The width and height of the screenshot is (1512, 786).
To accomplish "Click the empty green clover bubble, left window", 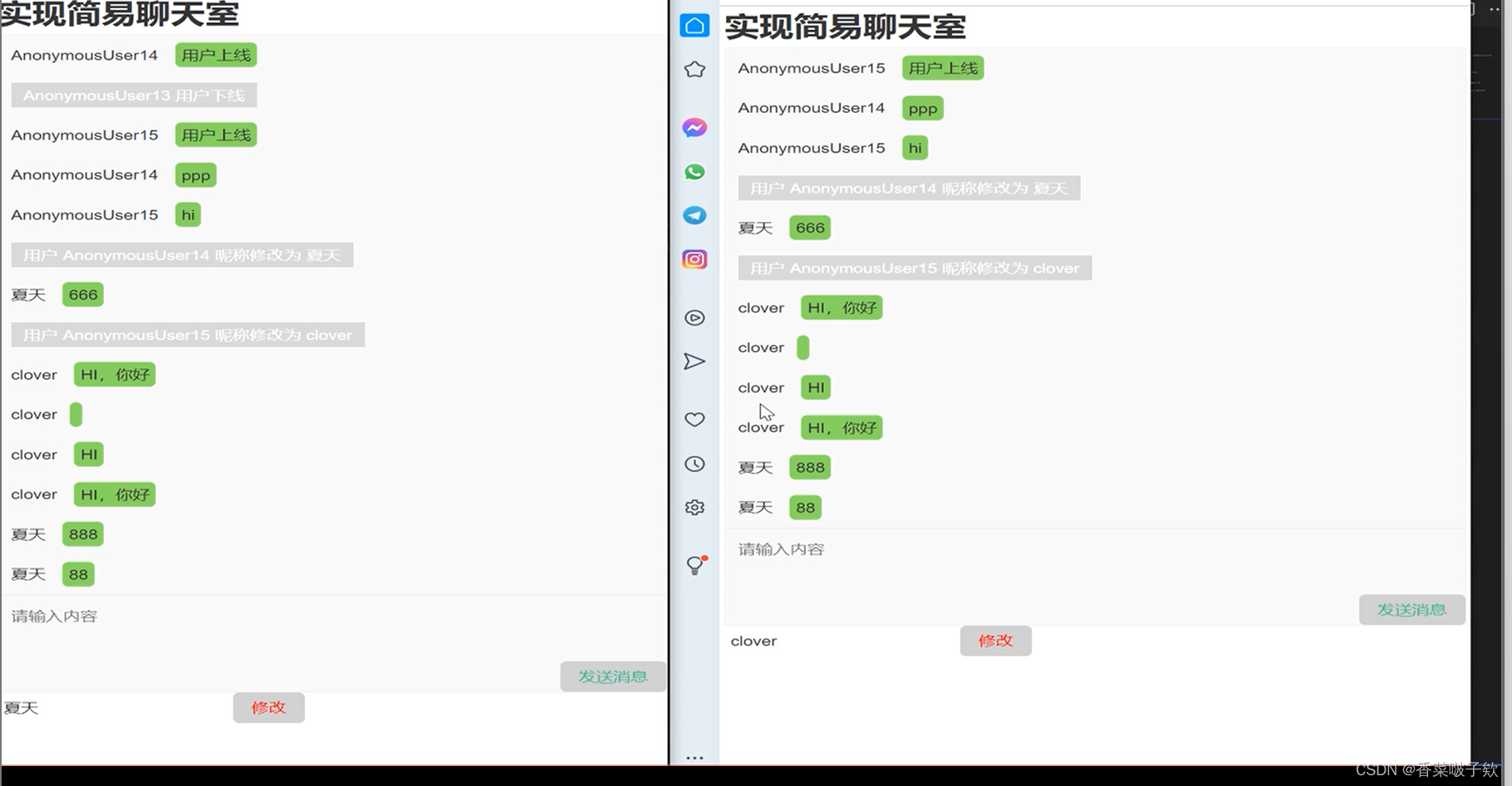I will pyautogui.click(x=76, y=415).
